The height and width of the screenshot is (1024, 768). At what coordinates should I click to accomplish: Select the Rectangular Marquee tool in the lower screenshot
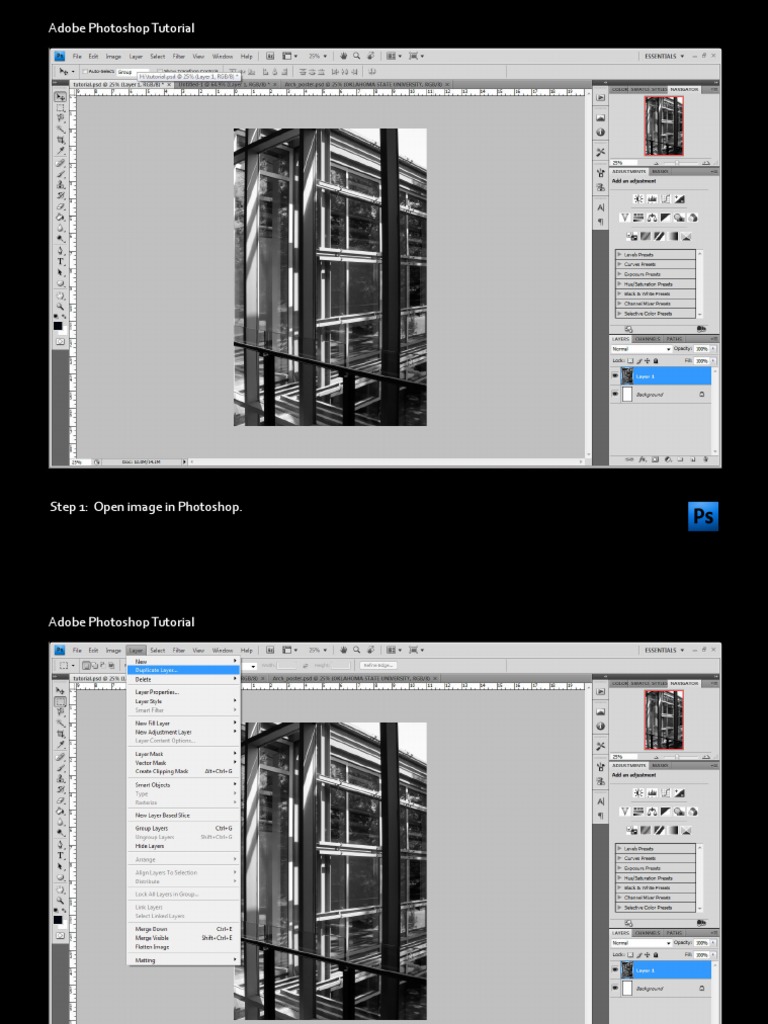pos(60,702)
